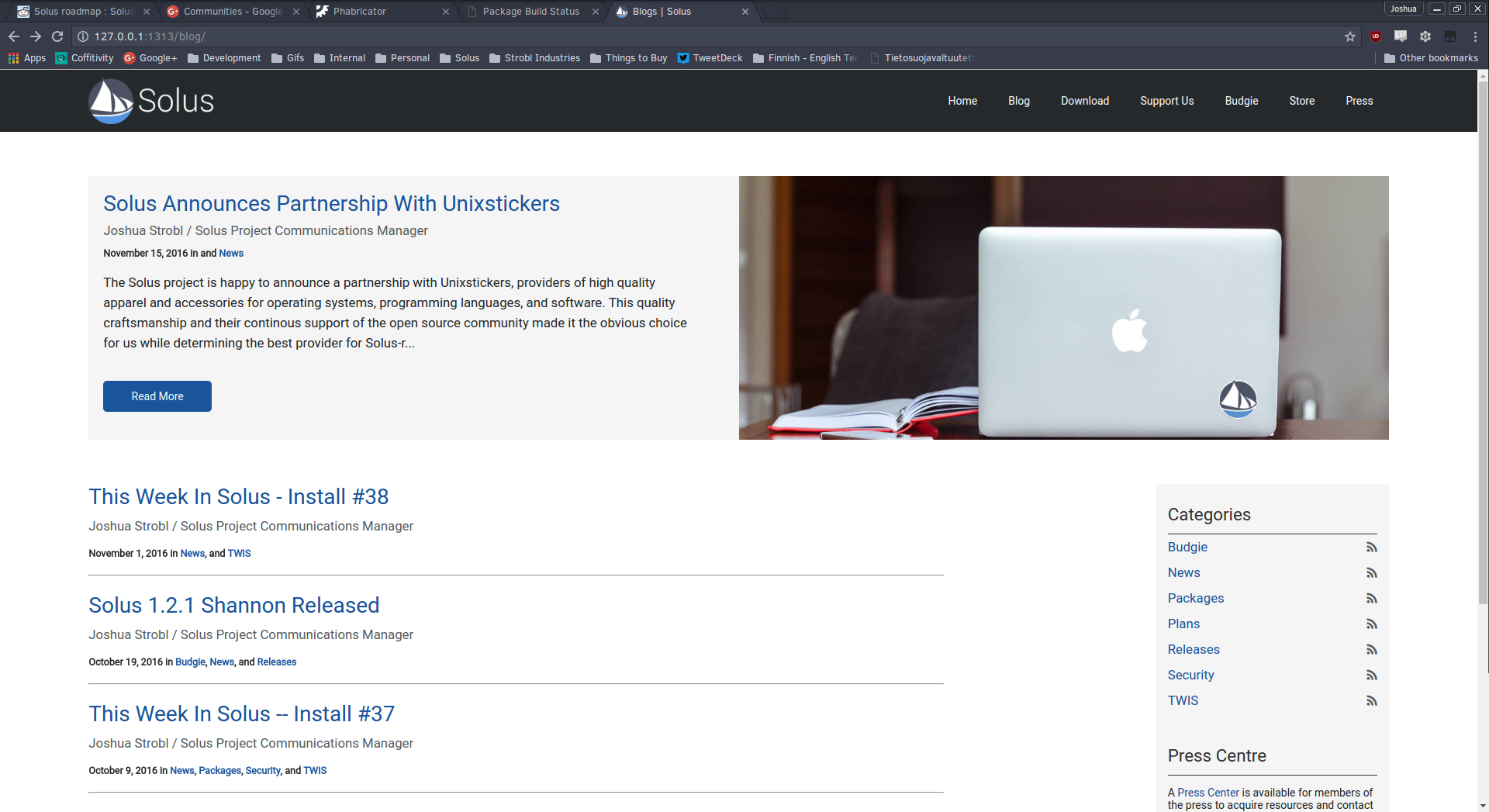This screenshot has height=812, width=1489.
Task: Expand the Development bookmarks folder
Action: tap(224, 58)
